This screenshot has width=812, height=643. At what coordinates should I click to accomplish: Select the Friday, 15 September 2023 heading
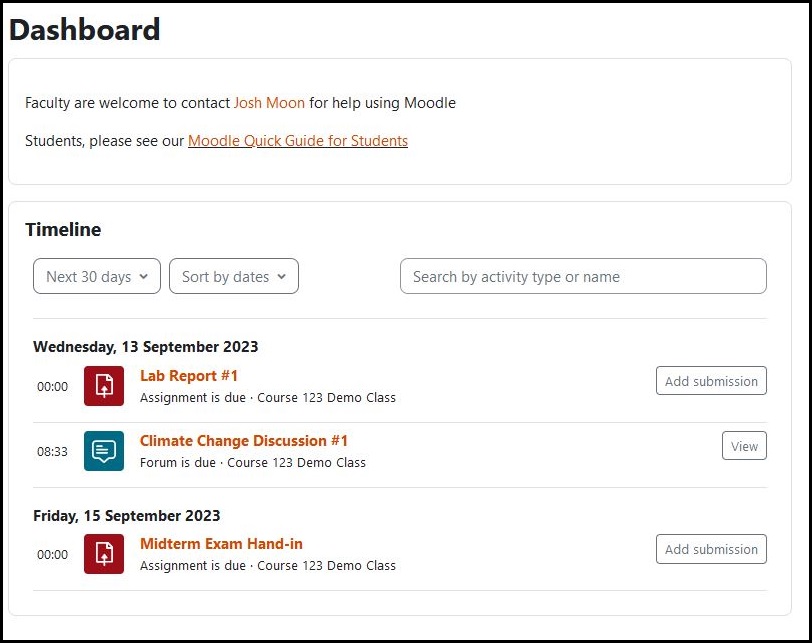pyautogui.click(x=127, y=515)
